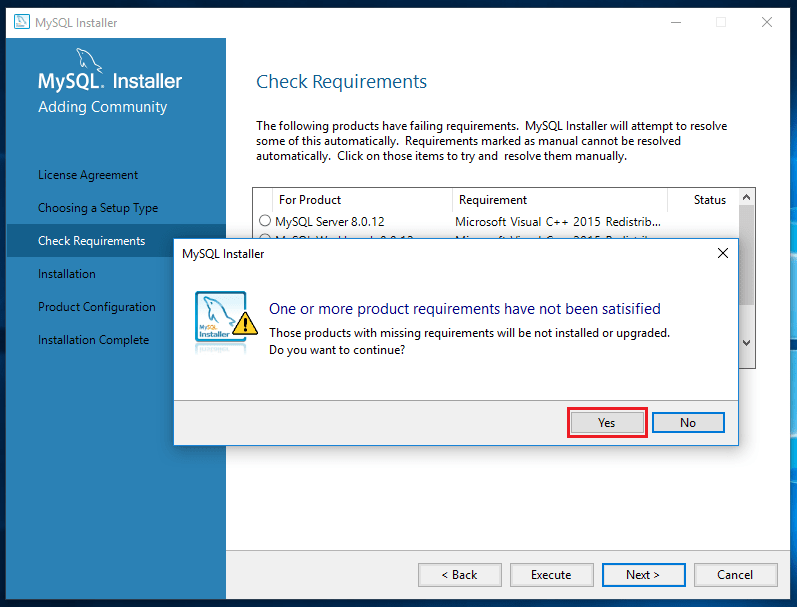The width and height of the screenshot is (797, 607).
Task: Click the Status column header
Action: (x=709, y=200)
